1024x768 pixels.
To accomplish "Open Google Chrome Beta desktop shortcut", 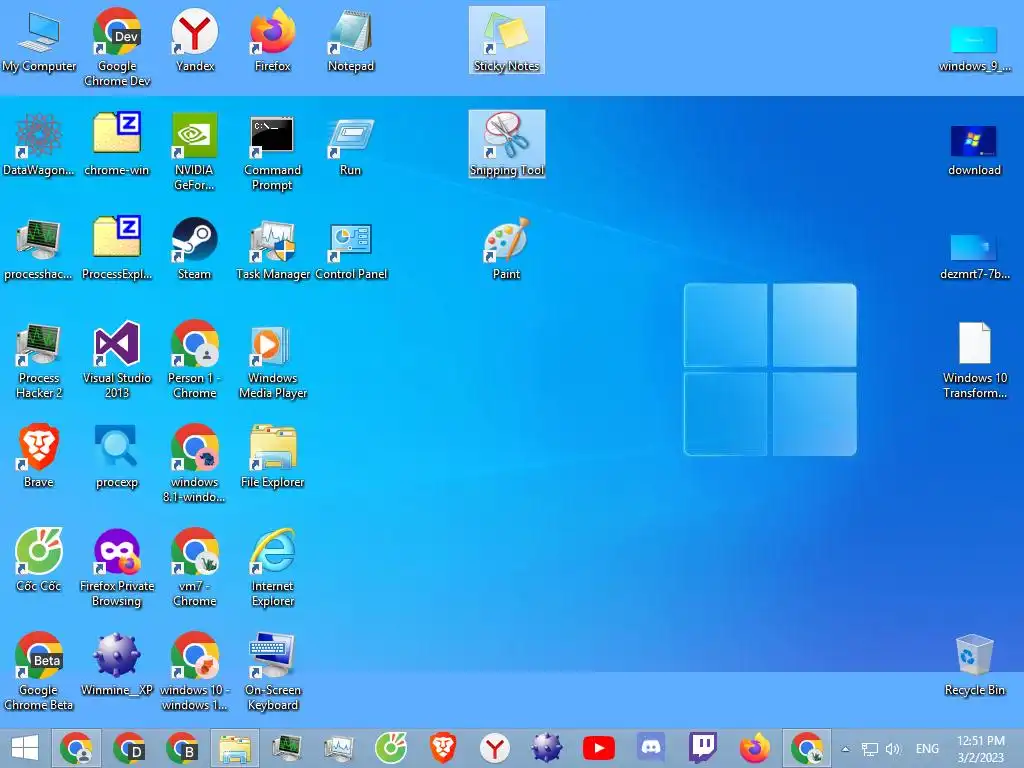I will tap(39, 671).
